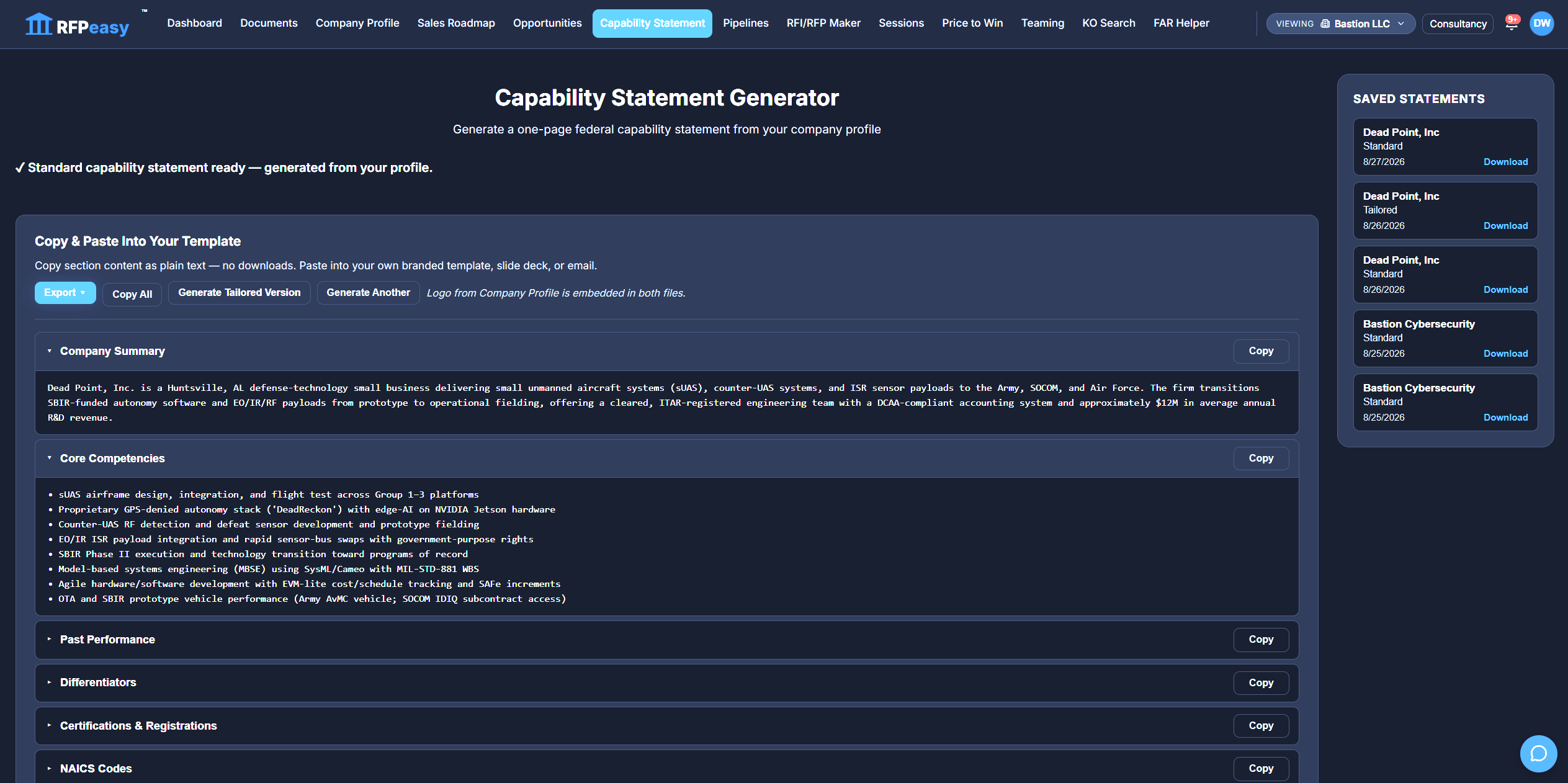The image size is (1568, 783).
Task: Collapse the Company Summary section
Action: [50, 351]
